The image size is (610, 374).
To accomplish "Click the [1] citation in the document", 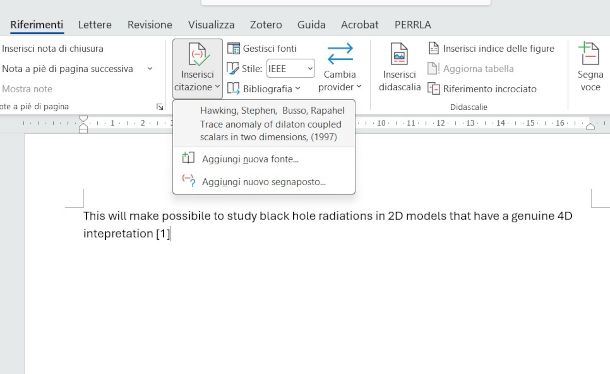I will pos(163,234).
